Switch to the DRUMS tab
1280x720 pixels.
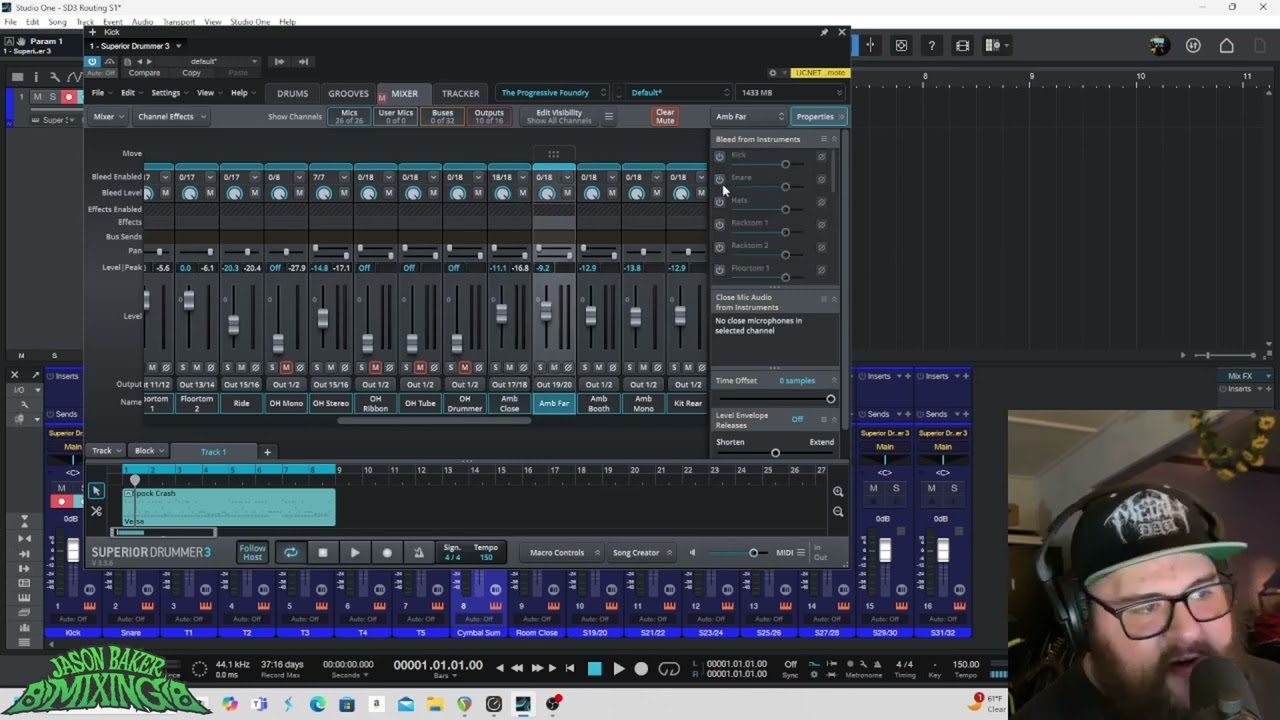click(292, 93)
